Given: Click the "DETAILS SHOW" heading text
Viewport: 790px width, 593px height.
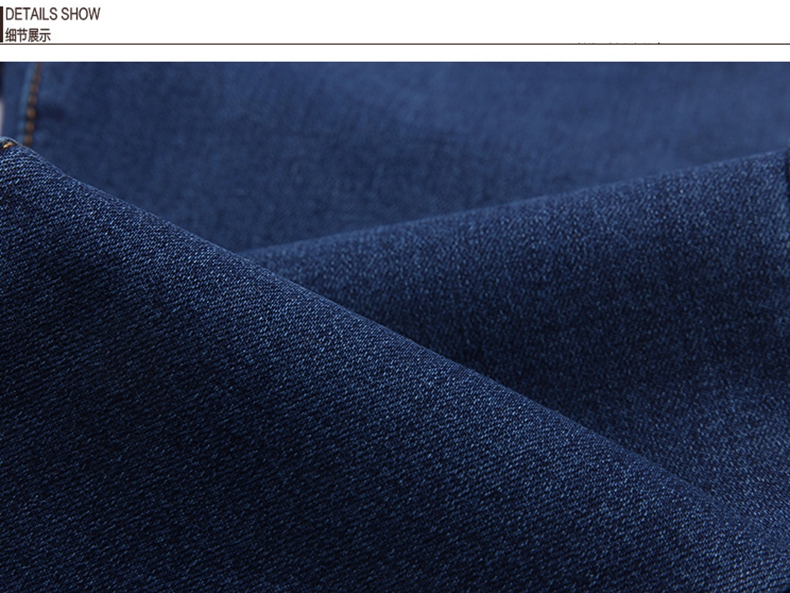Looking at the screenshot, I should tap(53, 15).
